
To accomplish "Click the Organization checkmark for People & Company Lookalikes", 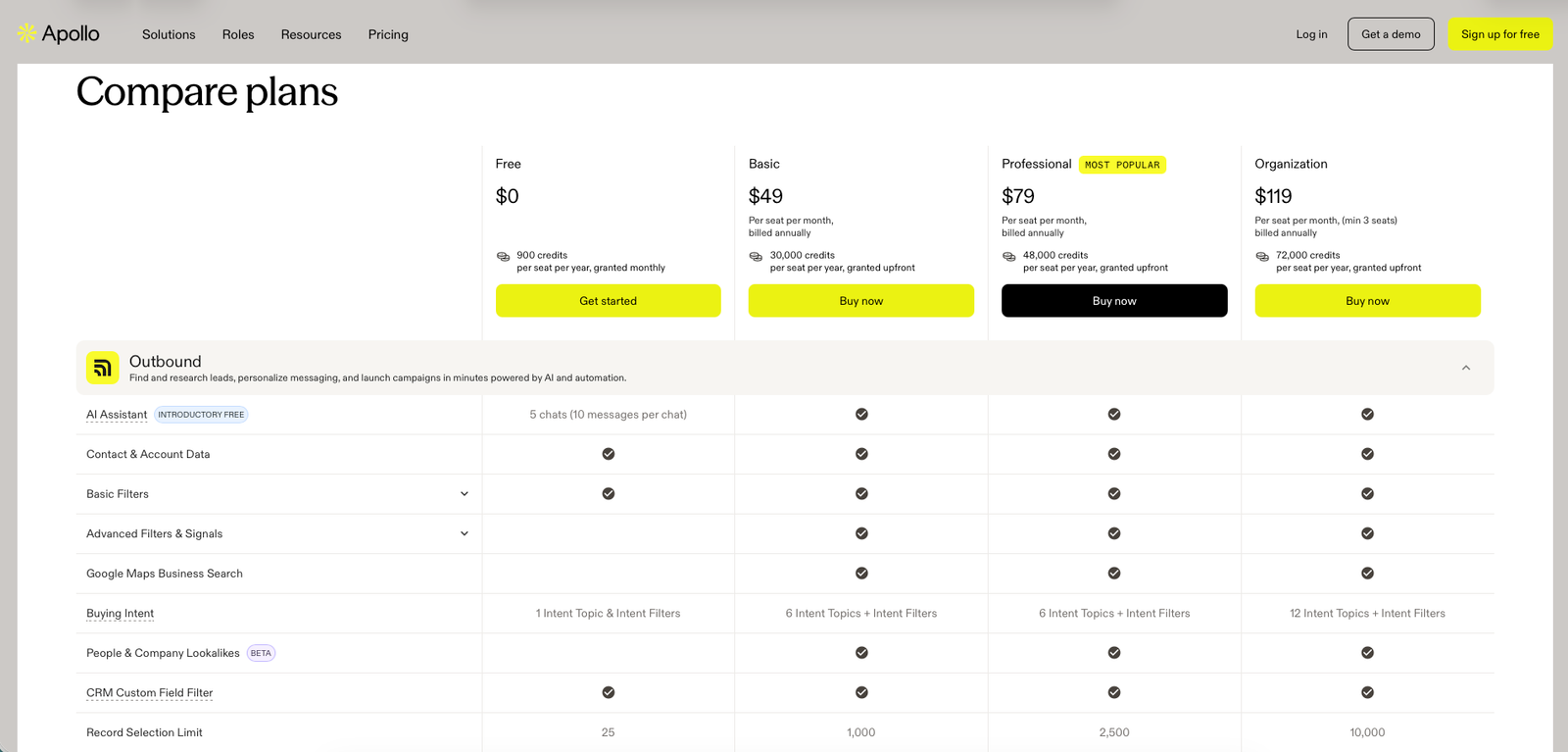I will point(1367,653).
